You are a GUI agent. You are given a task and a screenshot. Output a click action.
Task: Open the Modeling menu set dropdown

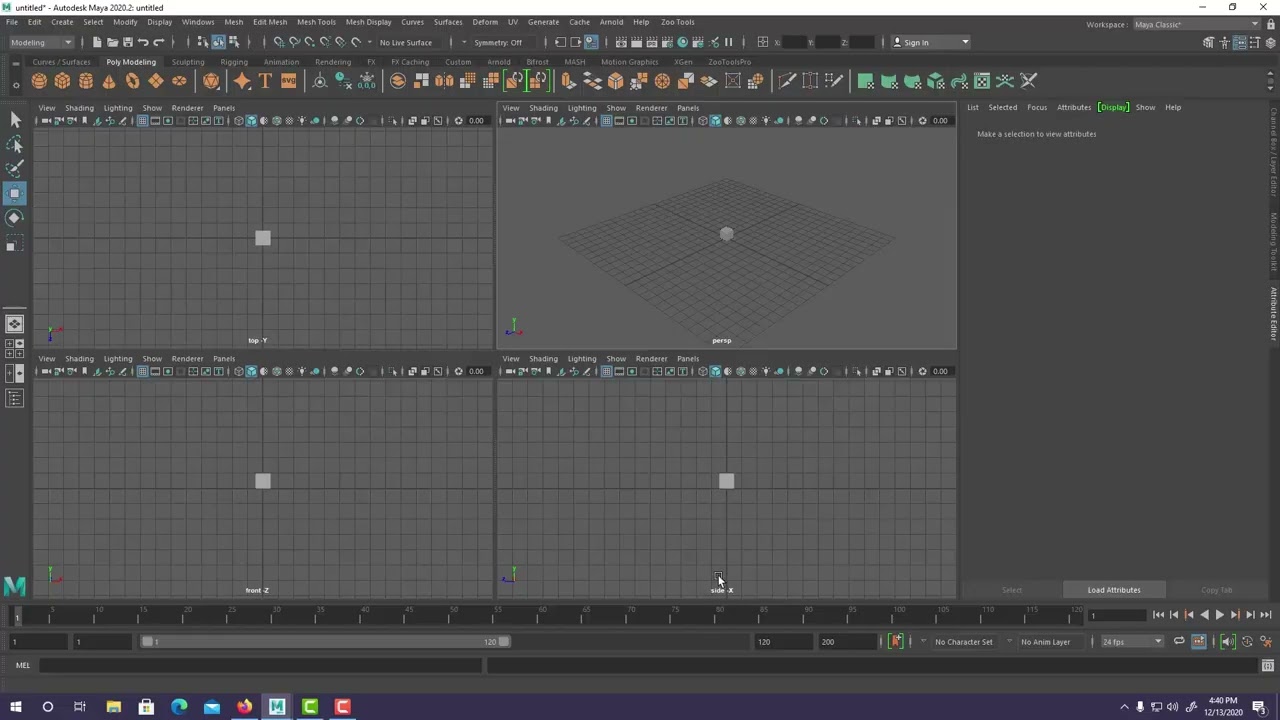[x=40, y=42]
